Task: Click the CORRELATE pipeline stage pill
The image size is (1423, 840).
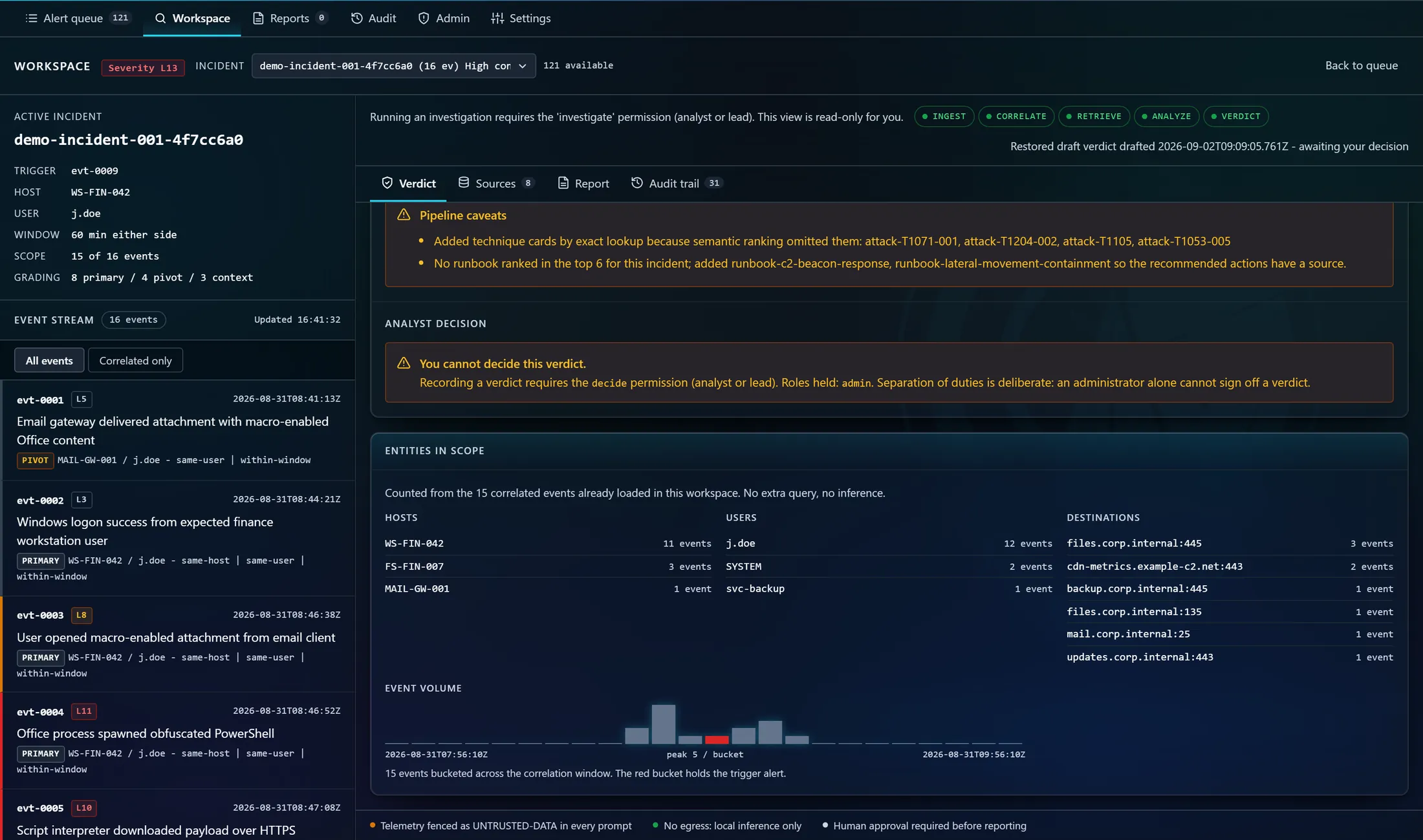Action: (1016, 116)
